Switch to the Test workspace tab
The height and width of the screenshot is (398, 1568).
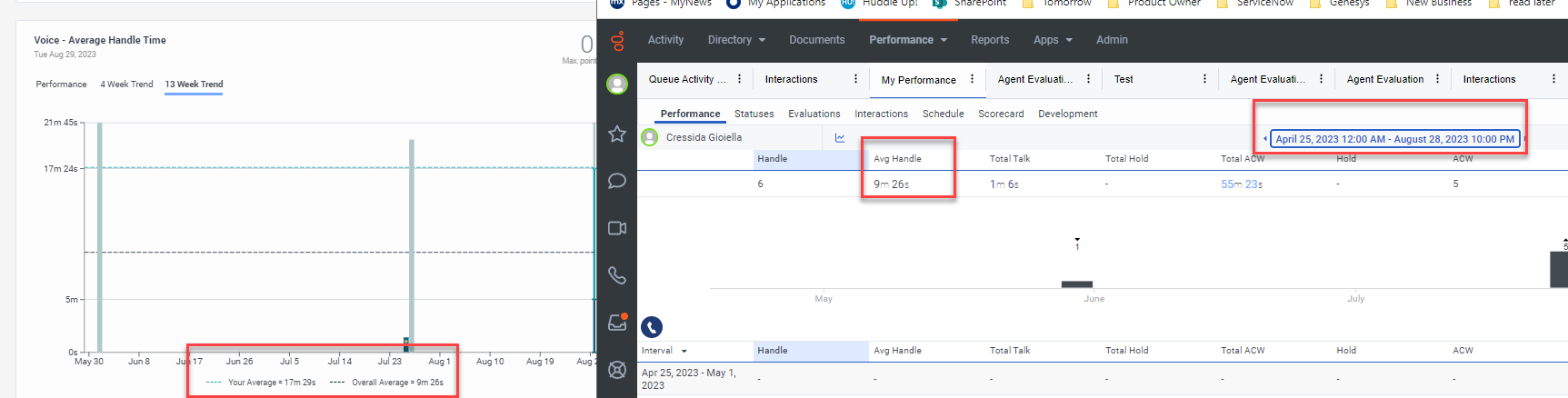coord(1124,79)
